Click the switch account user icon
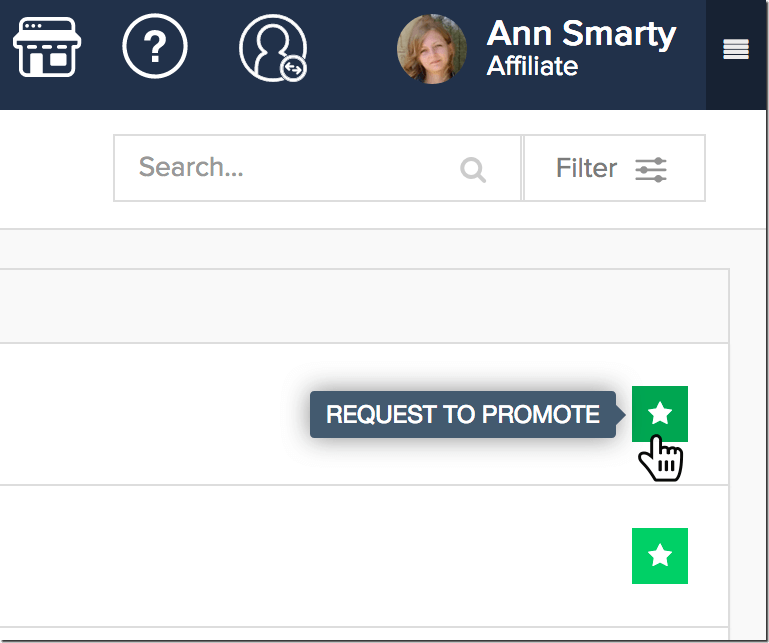Viewport: 769px width, 643px height. [x=273, y=48]
